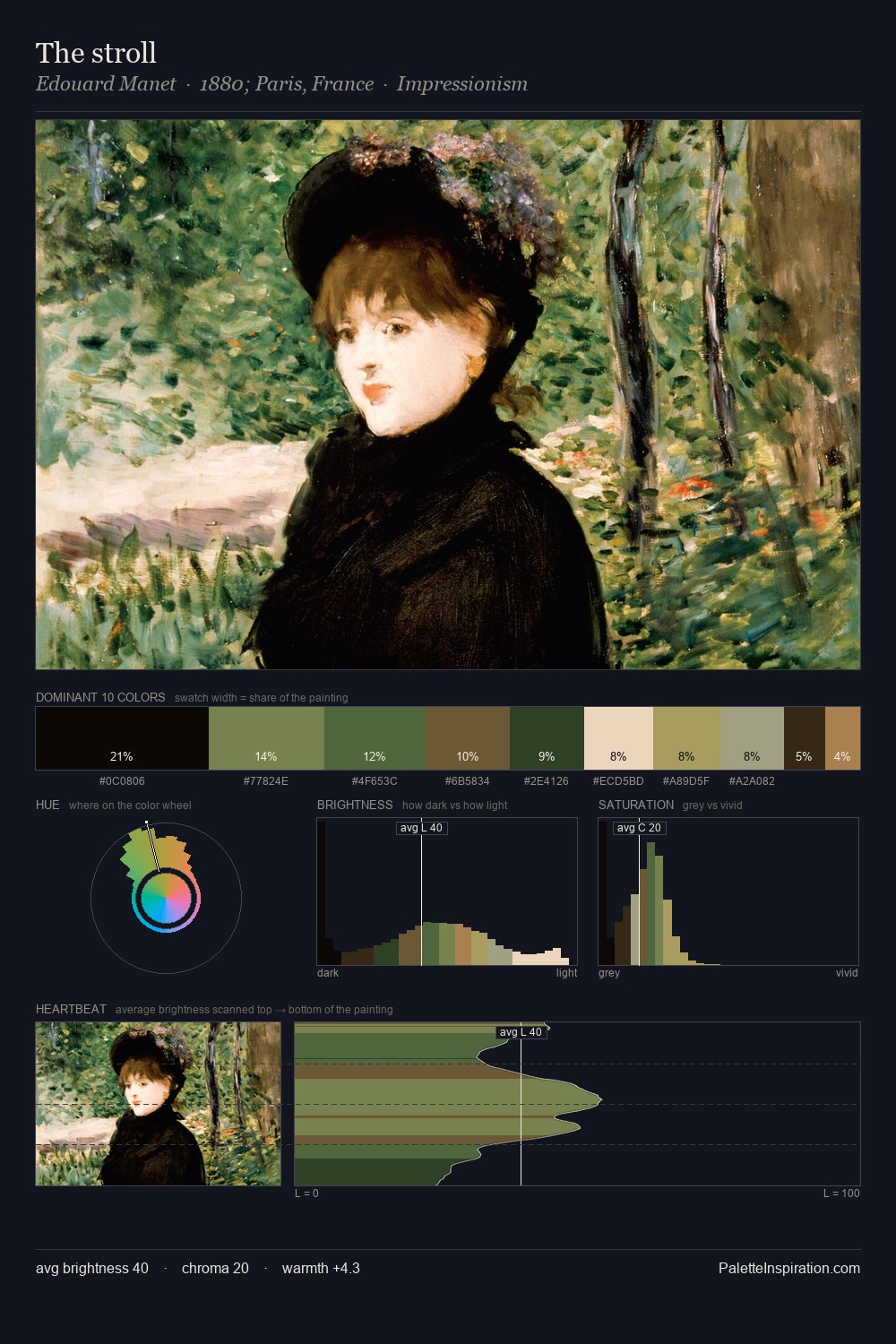Image resolution: width=896 pixels, height=1344 pixels.
Task: Click the 'avg C 20' saturation label
Action: click(x=639, y=828)
